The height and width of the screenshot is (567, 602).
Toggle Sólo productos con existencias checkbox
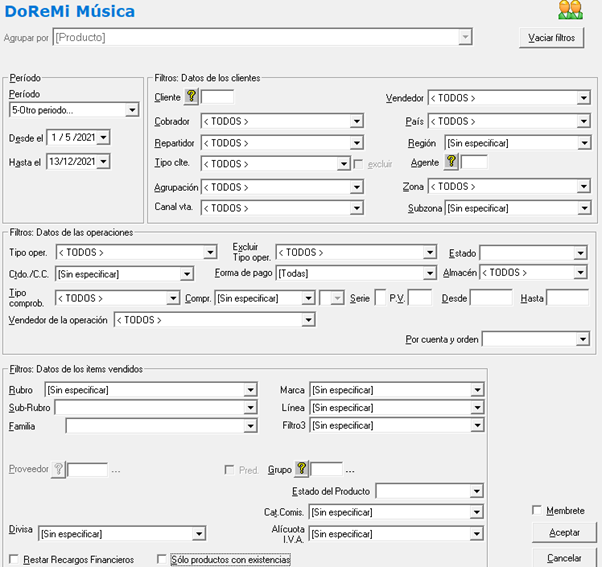coord(163,560)
